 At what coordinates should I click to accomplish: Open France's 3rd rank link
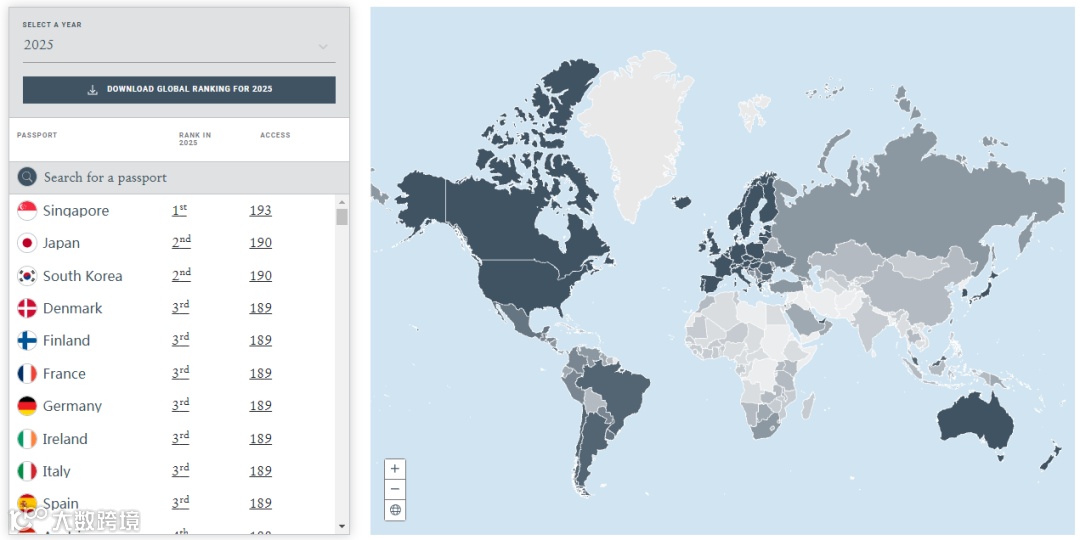180,373
